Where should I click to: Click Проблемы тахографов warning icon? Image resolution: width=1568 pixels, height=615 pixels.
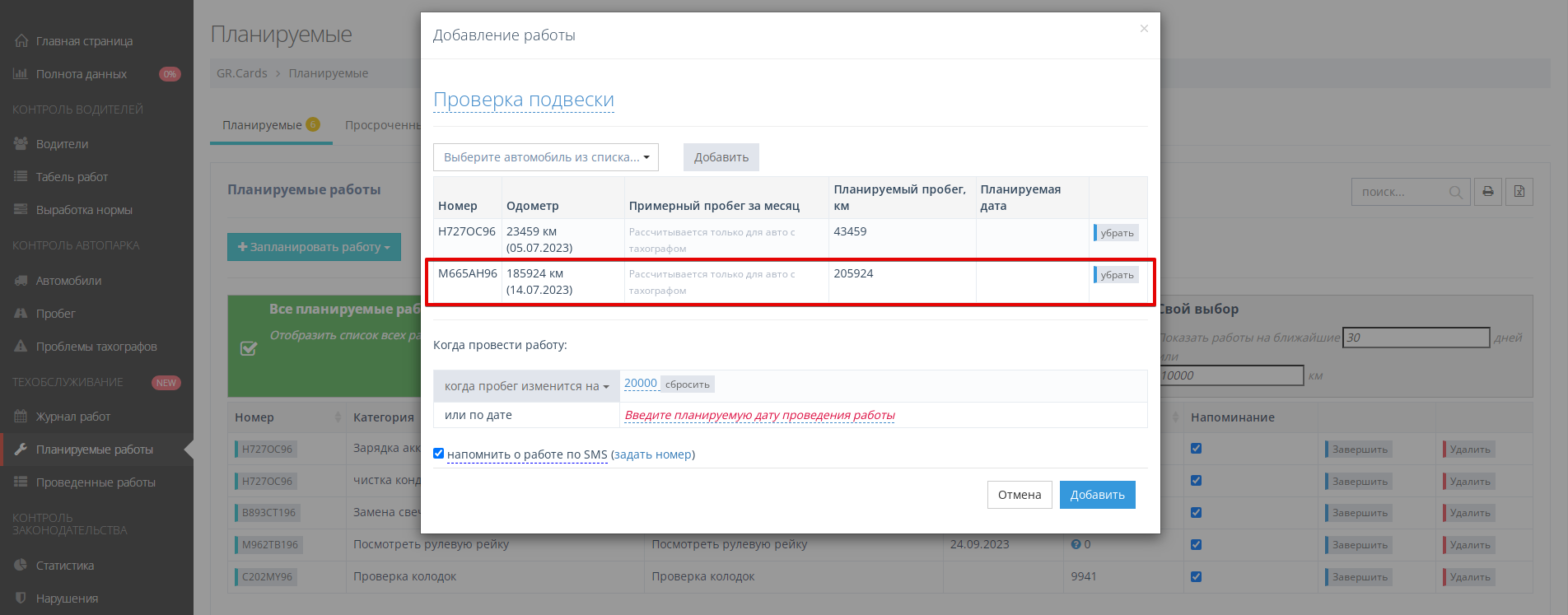[x=21, y=347]
